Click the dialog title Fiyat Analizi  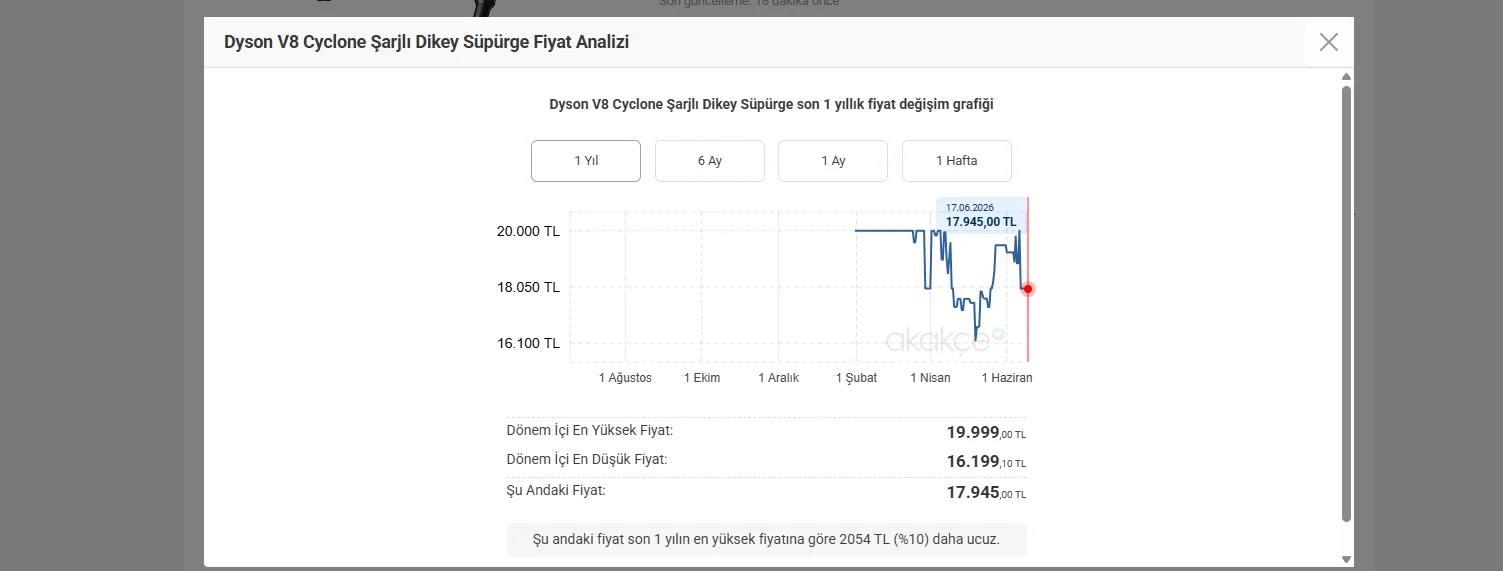(426, 42)
